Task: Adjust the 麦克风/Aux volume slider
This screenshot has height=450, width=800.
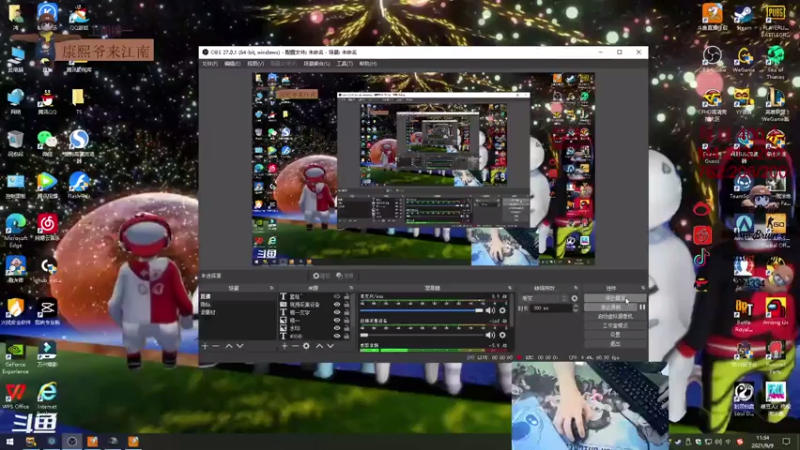Action: 421,310
